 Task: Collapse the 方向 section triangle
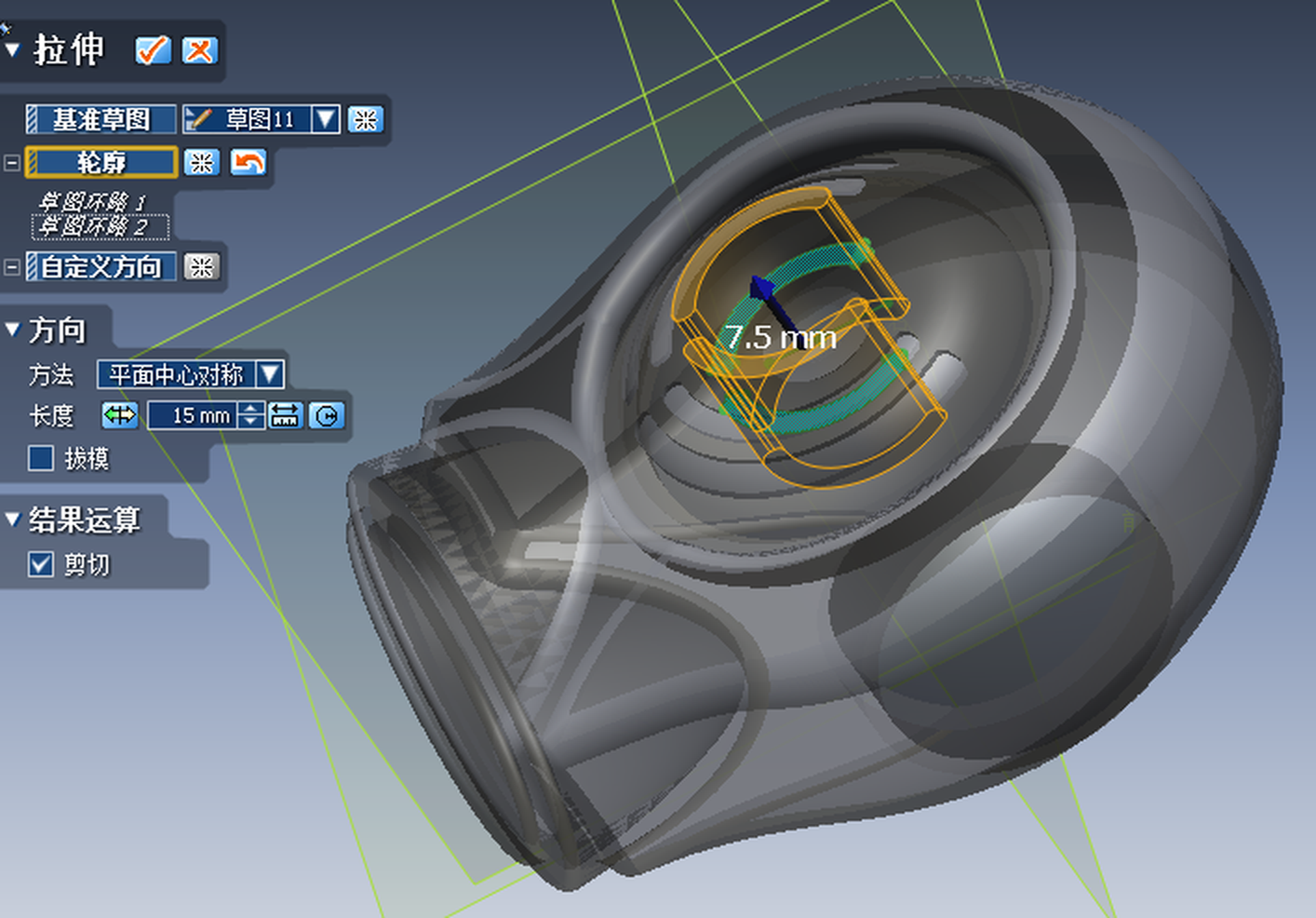point(12,330)
